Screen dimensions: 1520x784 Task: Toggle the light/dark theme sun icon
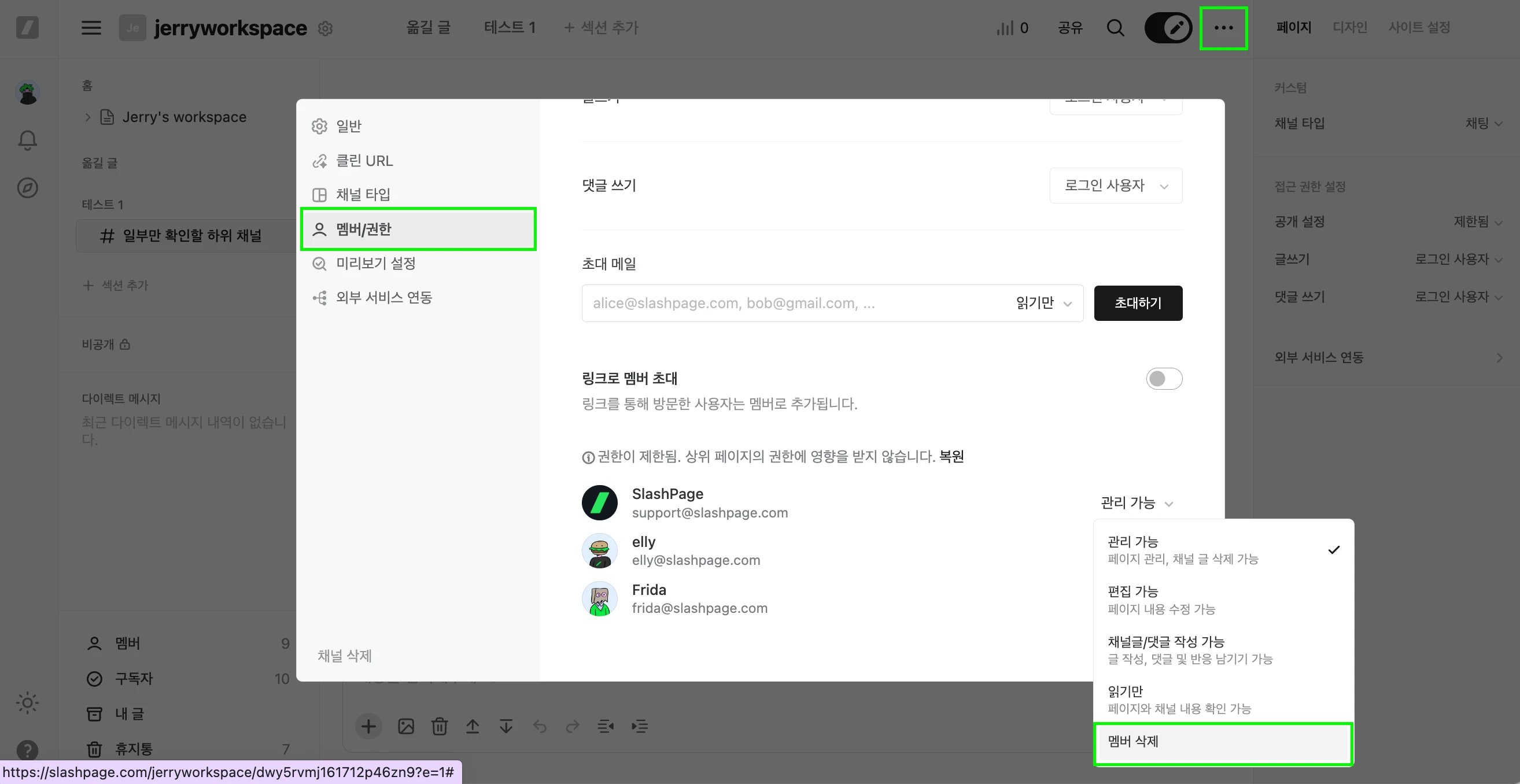coord(27,702)
